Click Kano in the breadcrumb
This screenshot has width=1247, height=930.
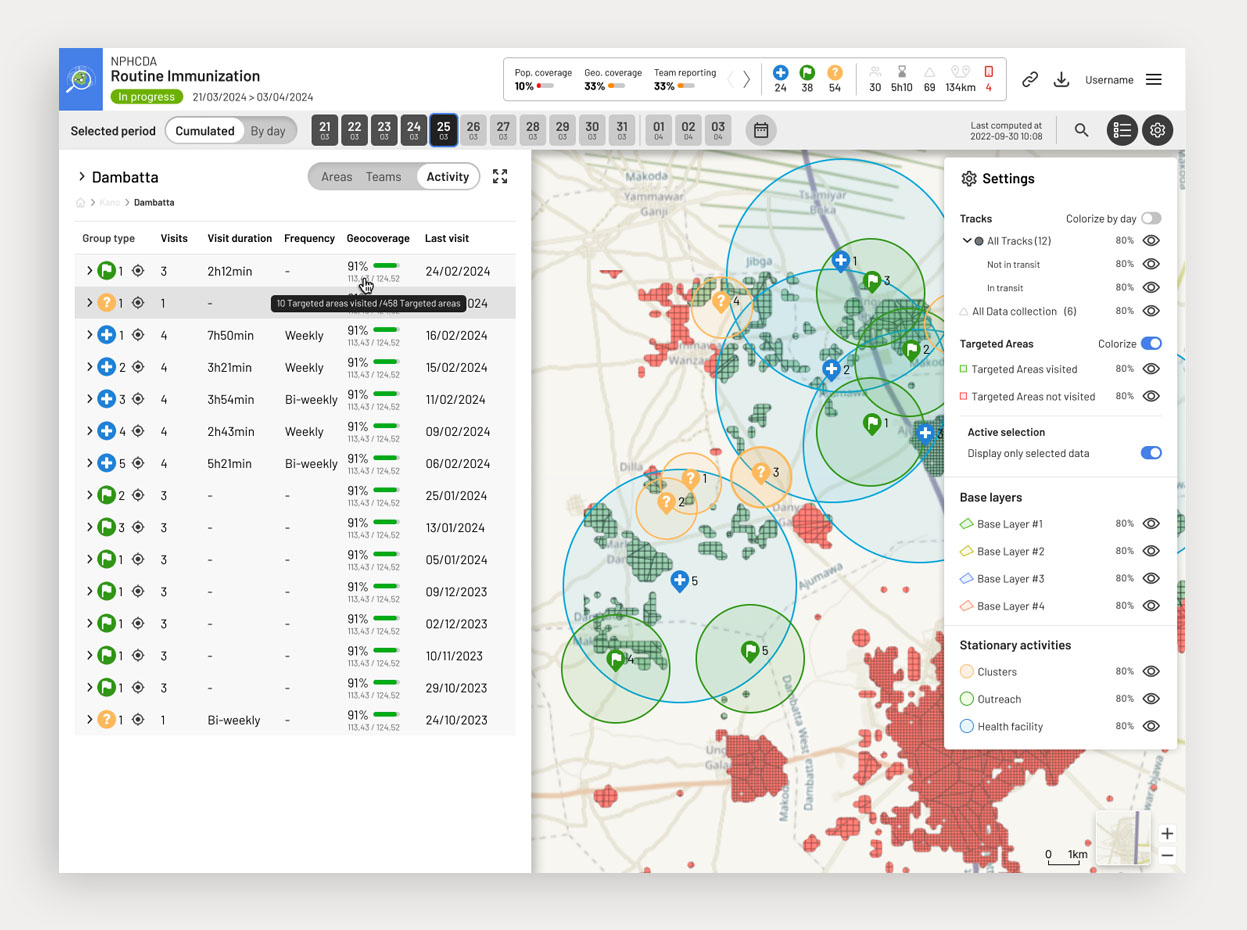tap(109, 203)
